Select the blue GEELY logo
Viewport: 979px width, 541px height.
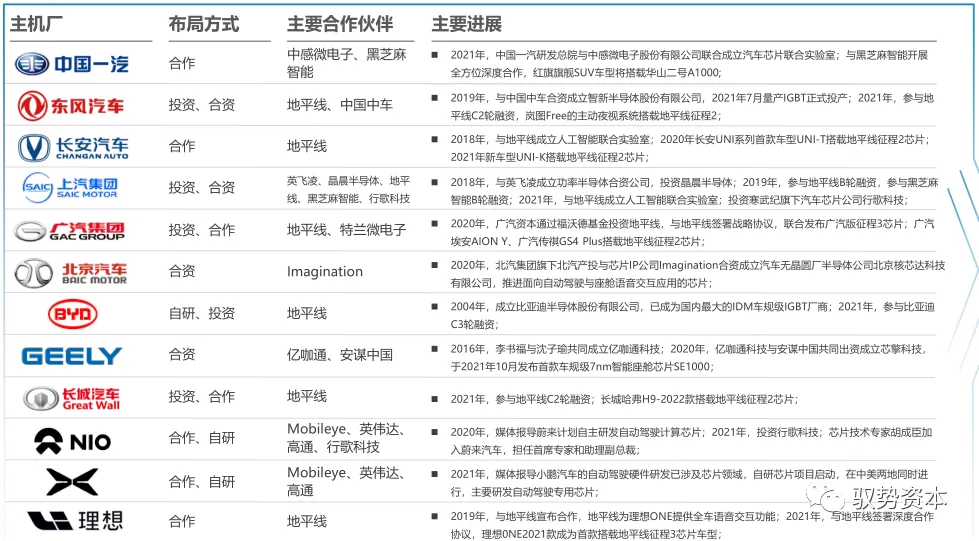72,356
